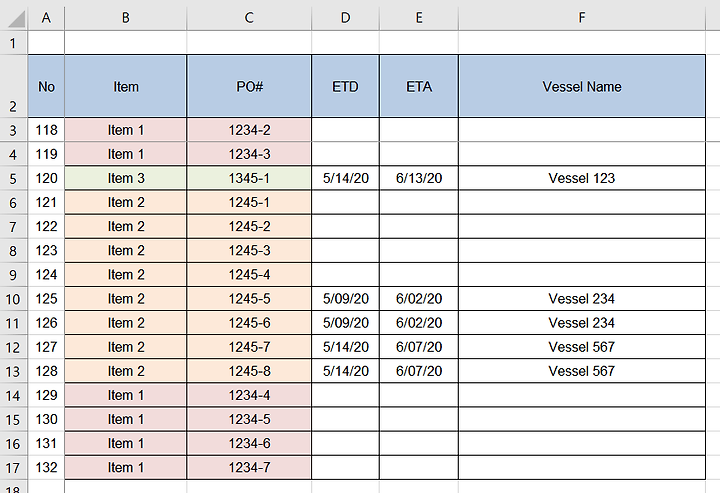Select ETD cell 5/09/20 in row 10
The height and width of the screenshot is (493, 720).
click(345, 299)
